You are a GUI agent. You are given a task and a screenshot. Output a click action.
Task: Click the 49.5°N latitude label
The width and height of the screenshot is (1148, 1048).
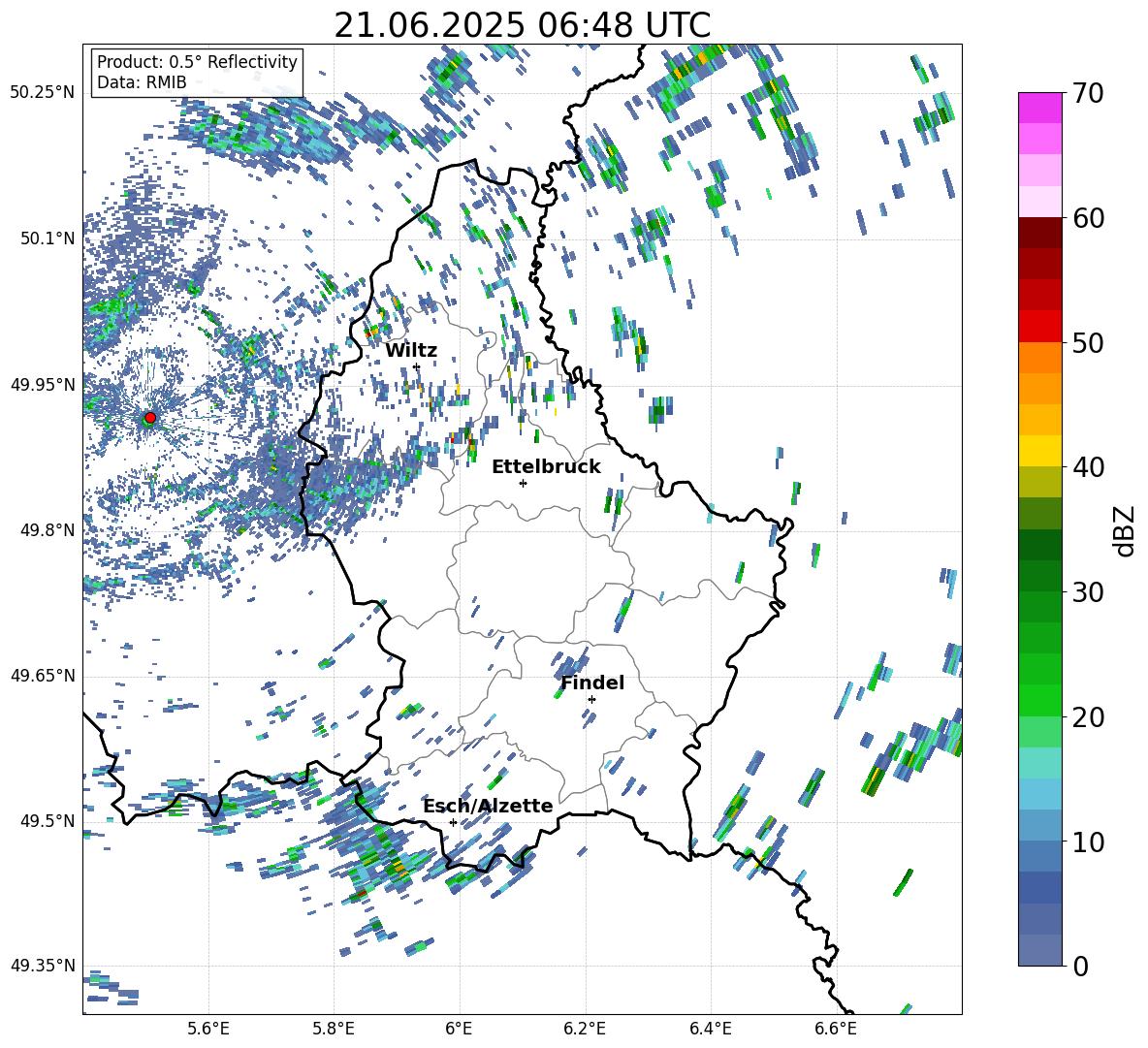tap(47, 821)
